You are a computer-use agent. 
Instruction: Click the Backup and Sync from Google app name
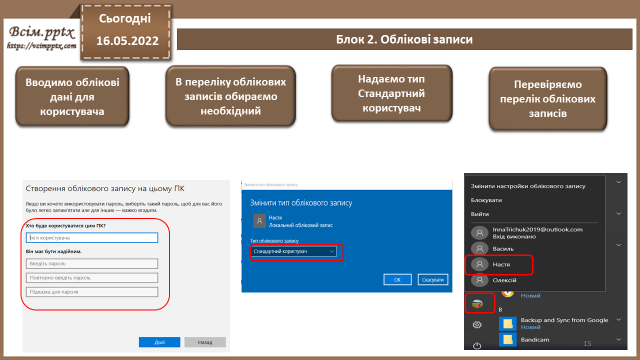coord(564,320)
